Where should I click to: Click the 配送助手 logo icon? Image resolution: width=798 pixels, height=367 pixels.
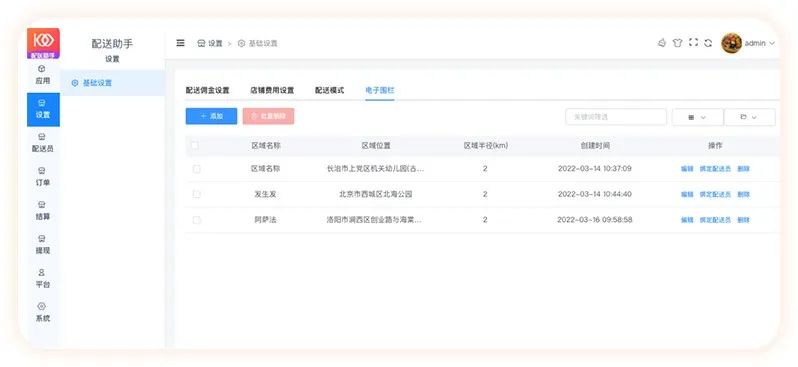click(43, 43)
